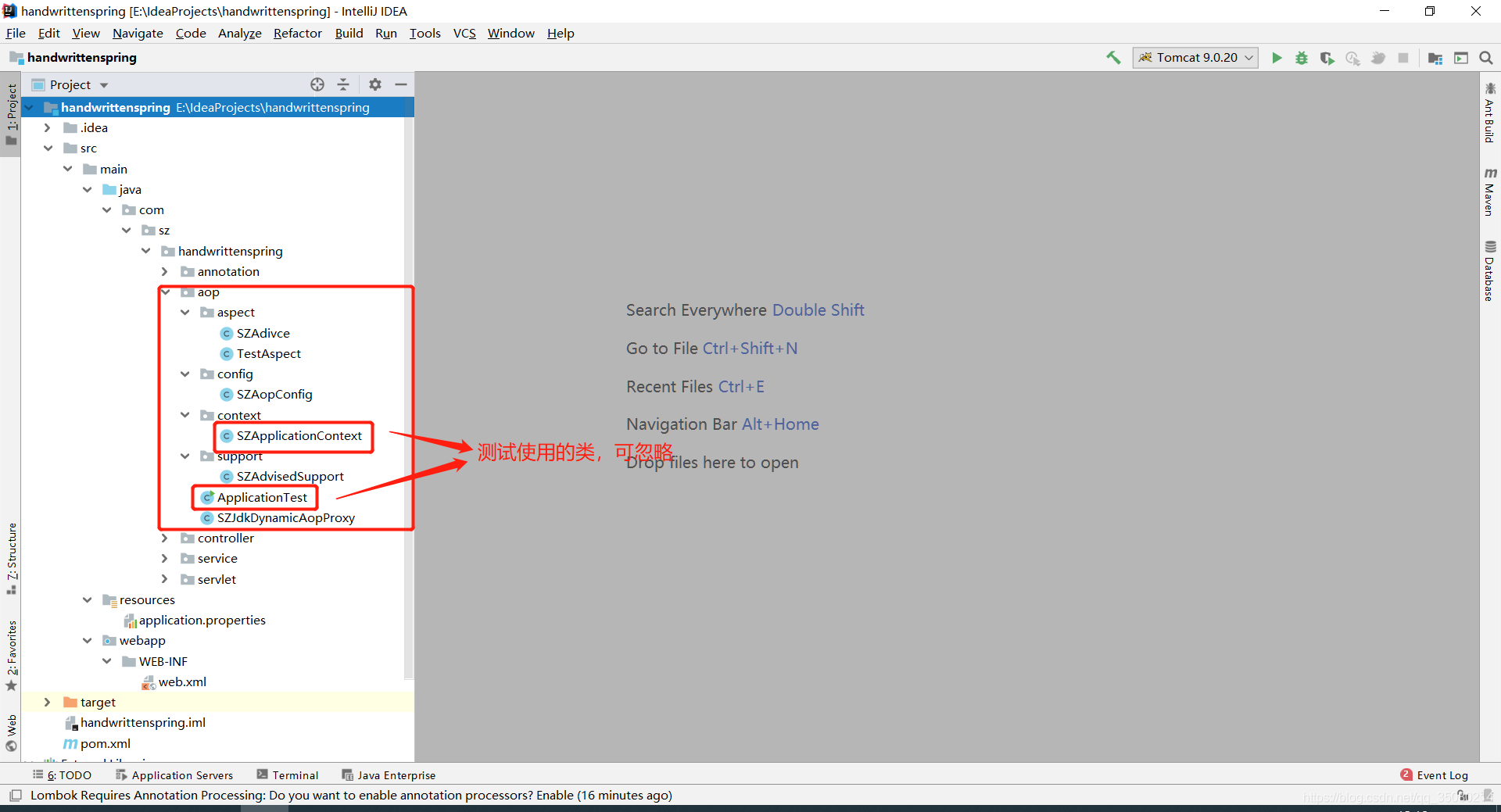Hide the Project tool window

tap(401, 84)
